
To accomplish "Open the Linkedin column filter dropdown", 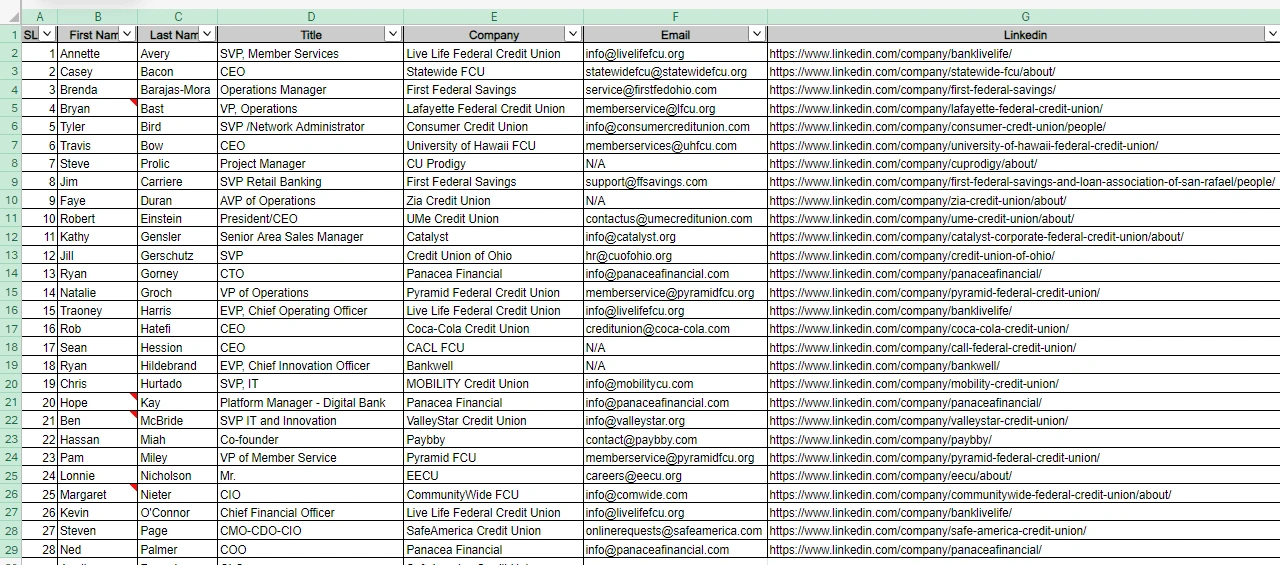I will (1272, 34).
